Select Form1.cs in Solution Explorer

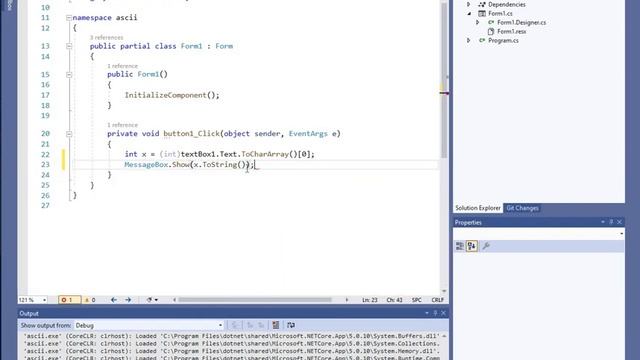pyautogui.click(x=500, y=13)
